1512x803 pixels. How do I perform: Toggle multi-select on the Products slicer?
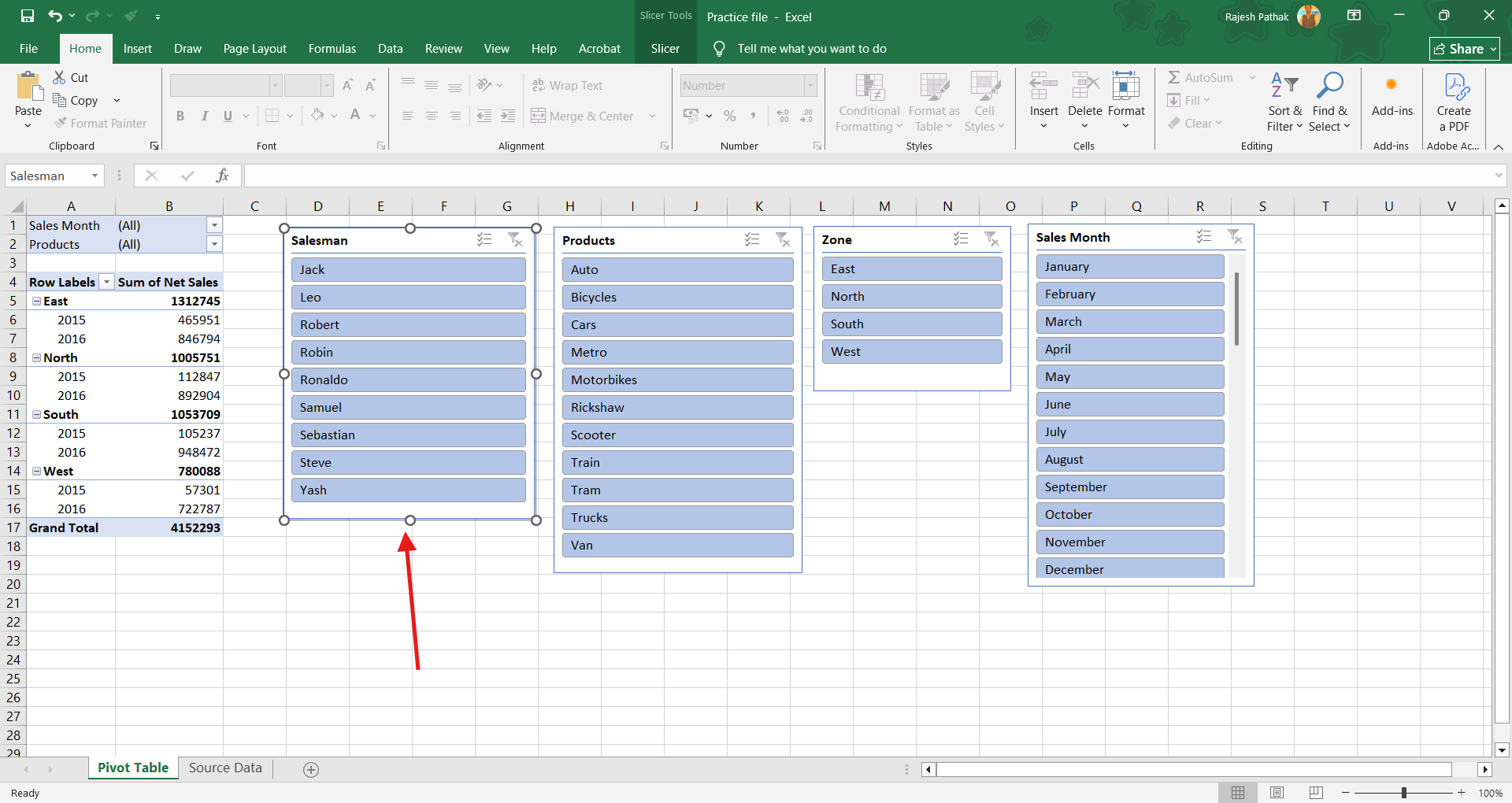[x=752, y=239]
